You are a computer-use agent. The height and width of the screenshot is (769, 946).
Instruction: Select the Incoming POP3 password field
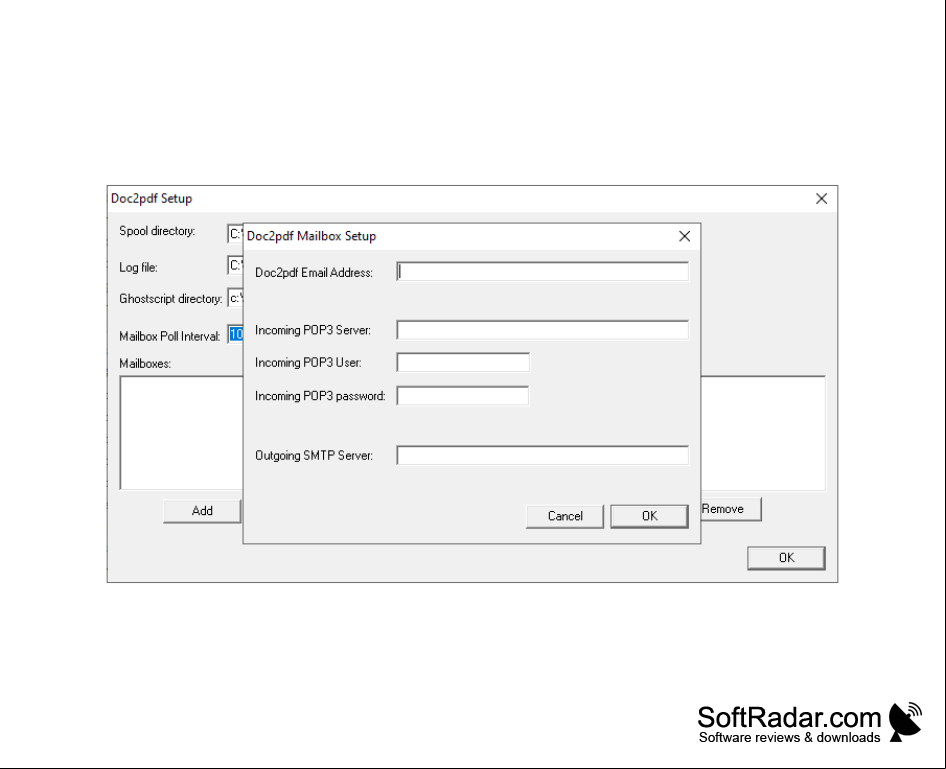coord(463,396)
